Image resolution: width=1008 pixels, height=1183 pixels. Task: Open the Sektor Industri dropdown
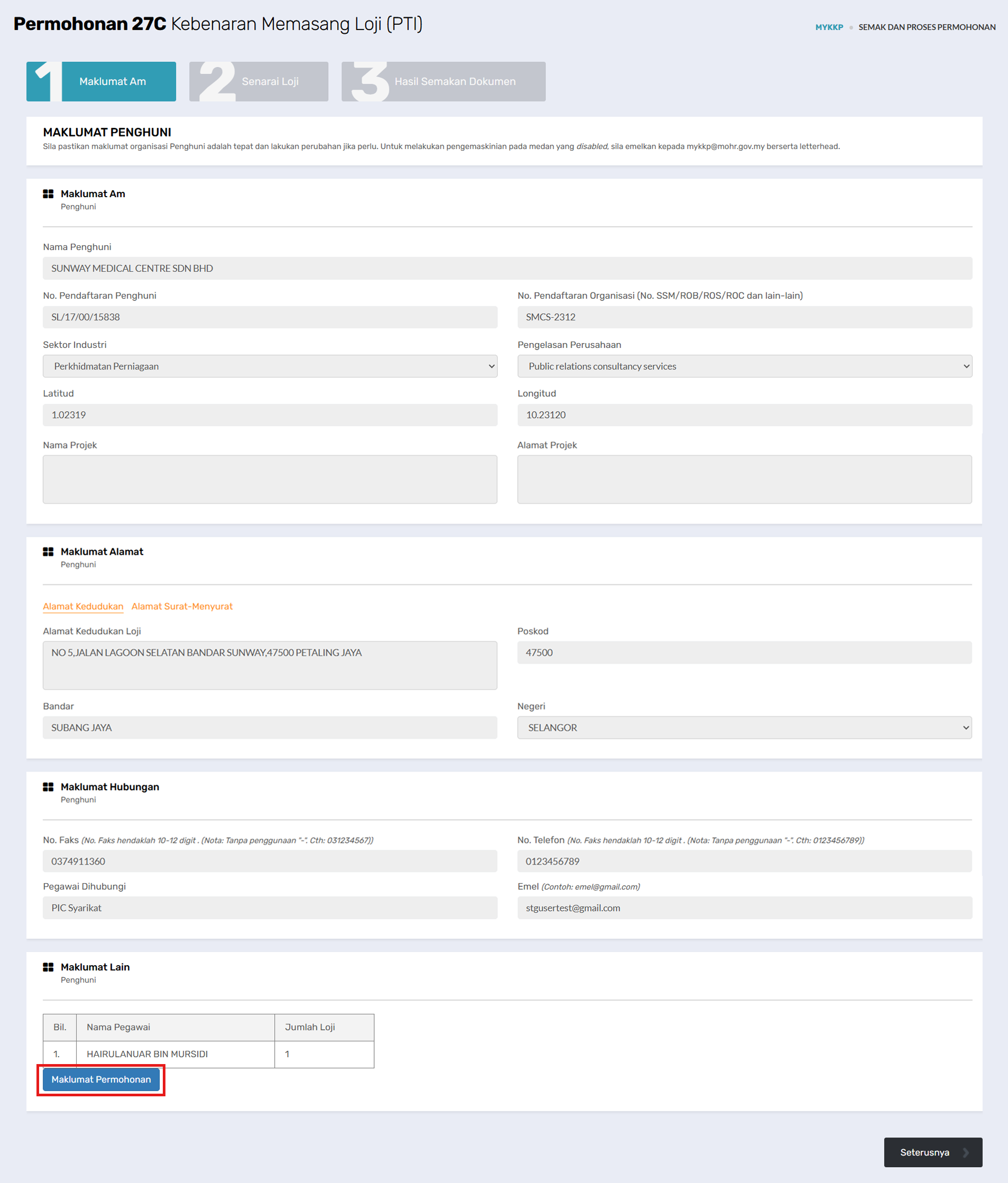[270, 366]
